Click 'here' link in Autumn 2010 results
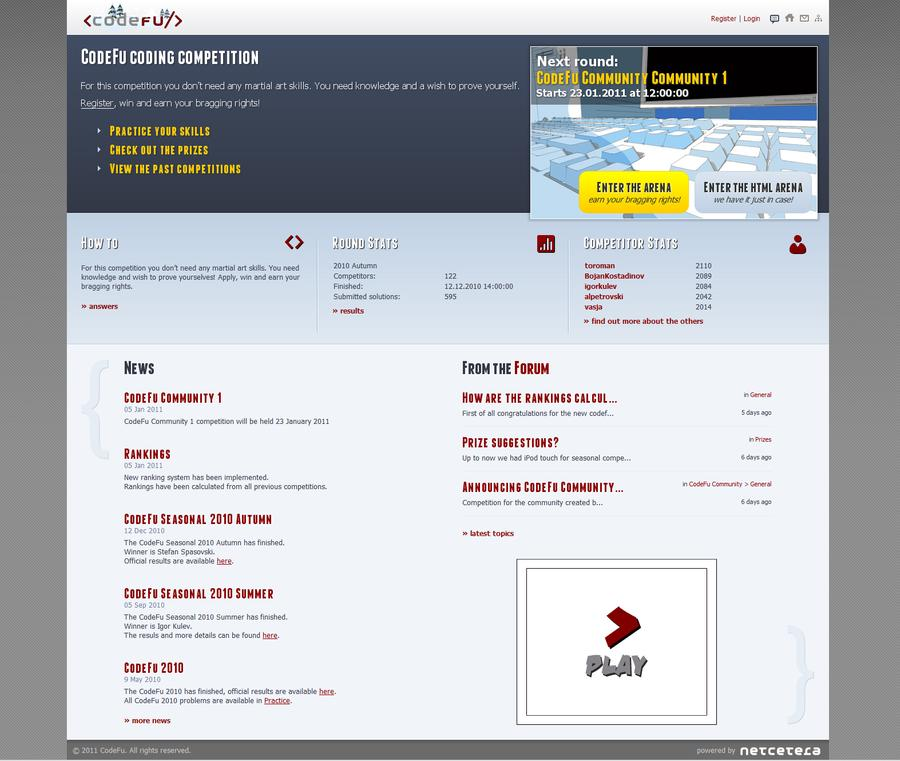This screenshot has width=900, height=761. tap(224, 561)
